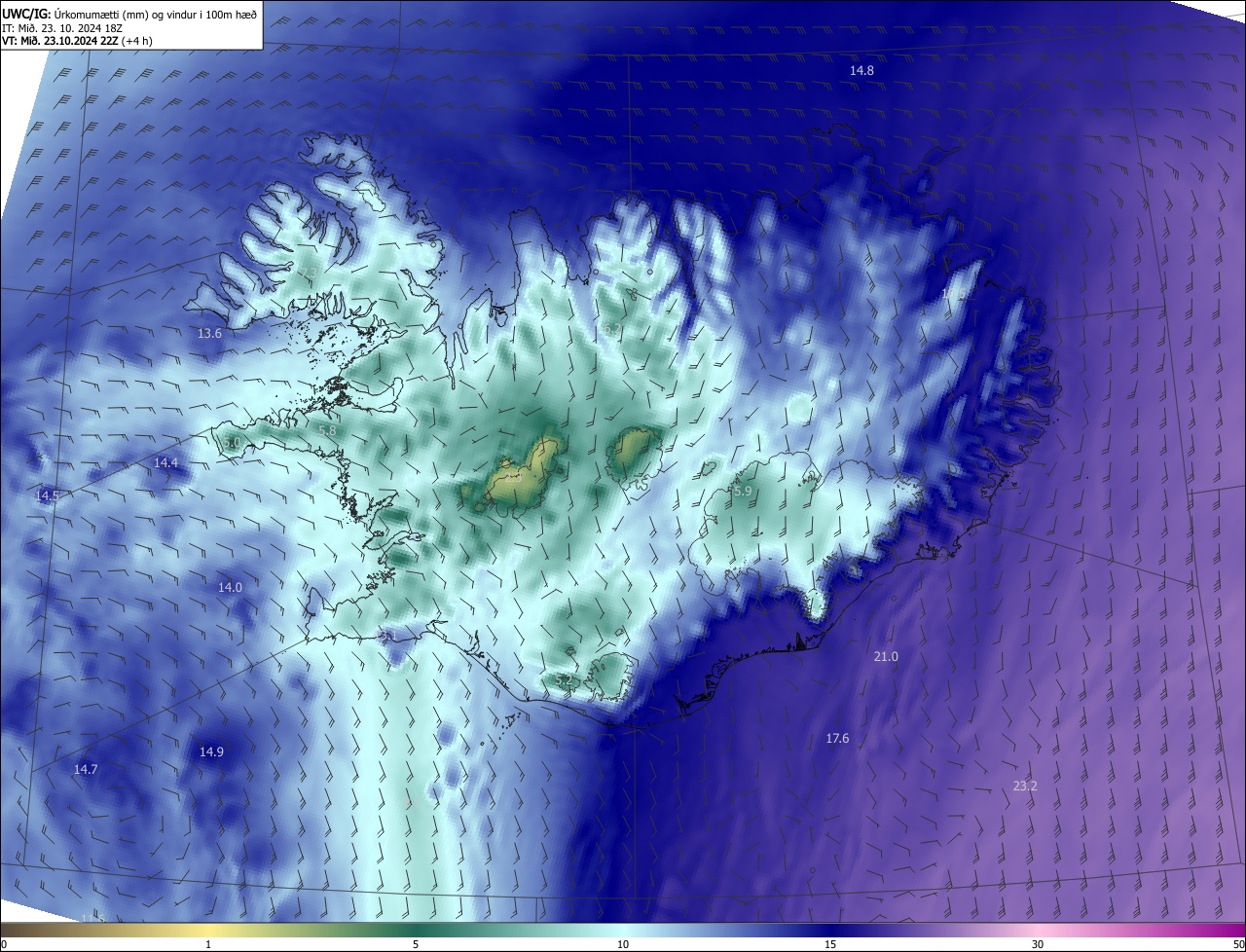Click the 5.2 value label on the map

tap(565, 679)
